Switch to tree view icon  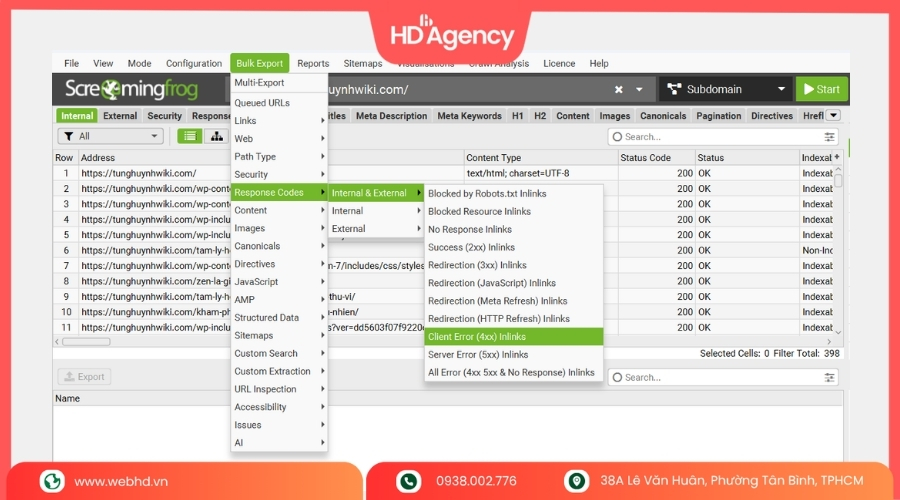click(x=216, y=136)
